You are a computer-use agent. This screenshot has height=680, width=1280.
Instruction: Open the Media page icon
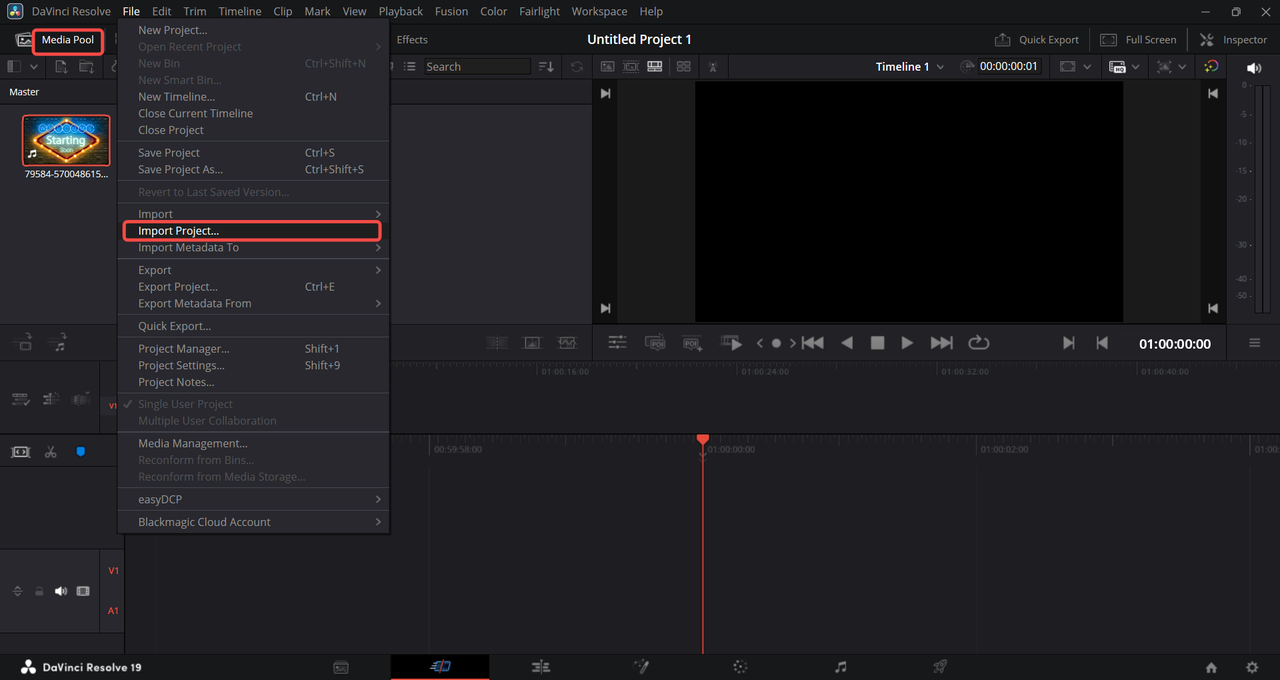point(341,667)
